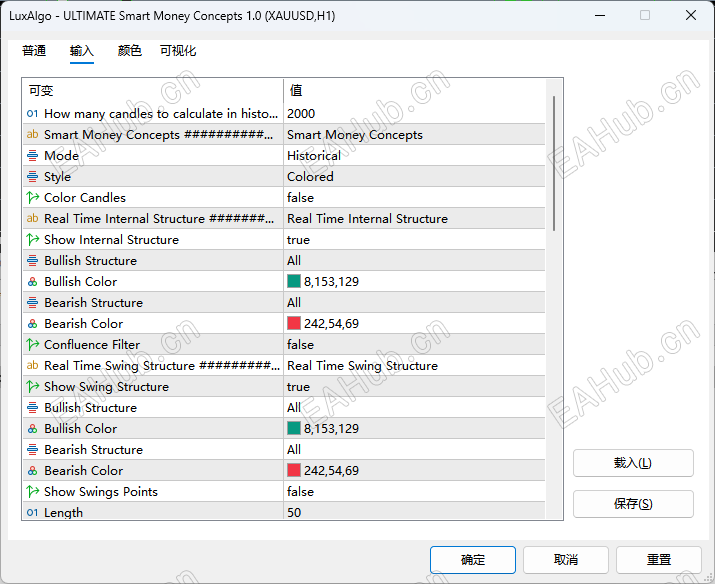The image size is (715, 584).
Task: Select the Real Time Swing Structure value cell
Action: click(414, 366)
